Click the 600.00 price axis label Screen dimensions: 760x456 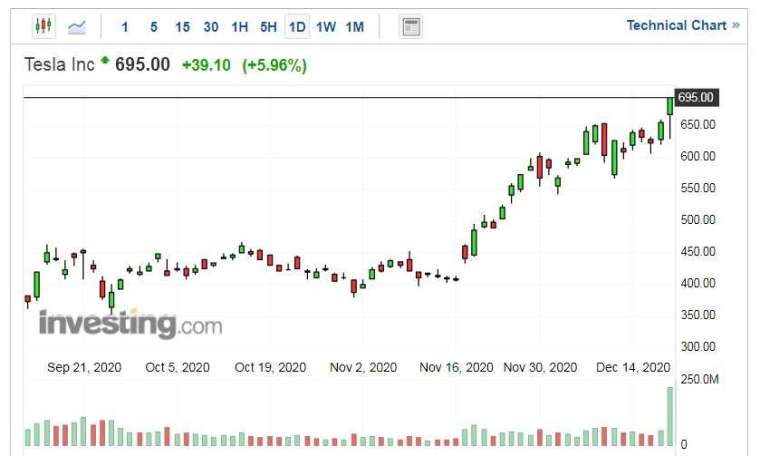click(697, 156)
